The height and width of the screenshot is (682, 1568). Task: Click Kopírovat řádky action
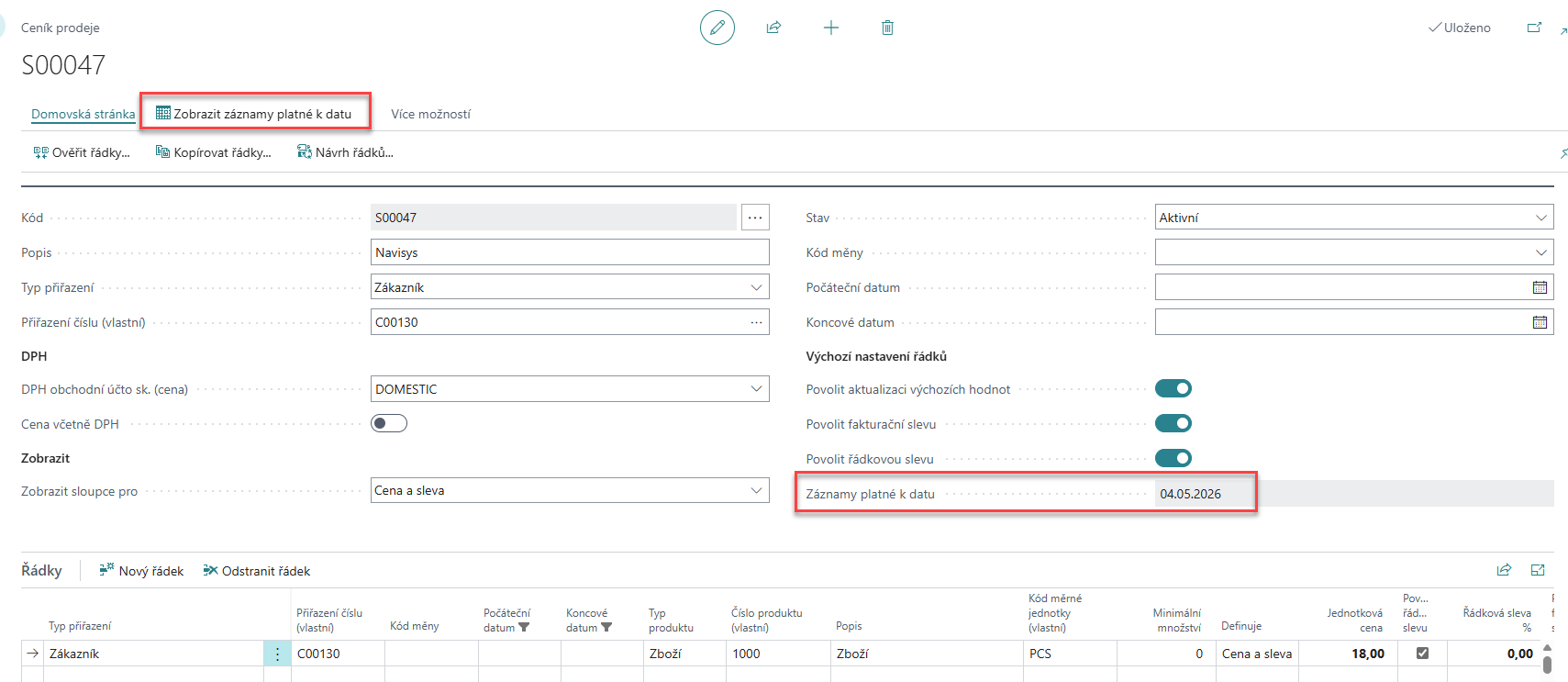tap(214, 152)
